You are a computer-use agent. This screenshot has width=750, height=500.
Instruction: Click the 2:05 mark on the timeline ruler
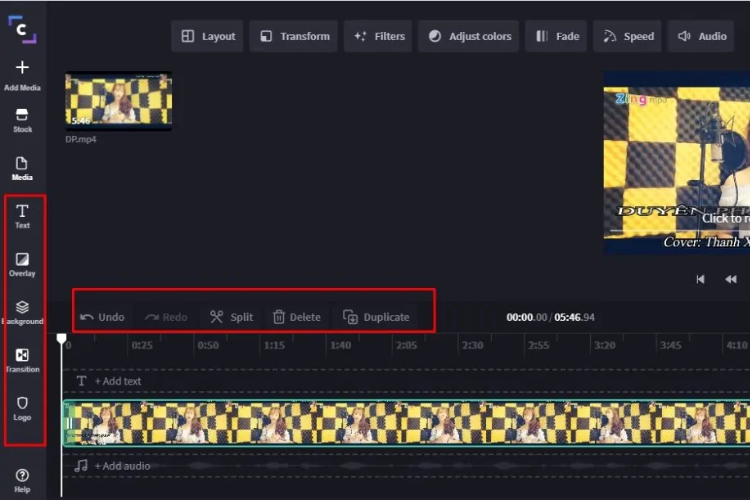(406, 345)
